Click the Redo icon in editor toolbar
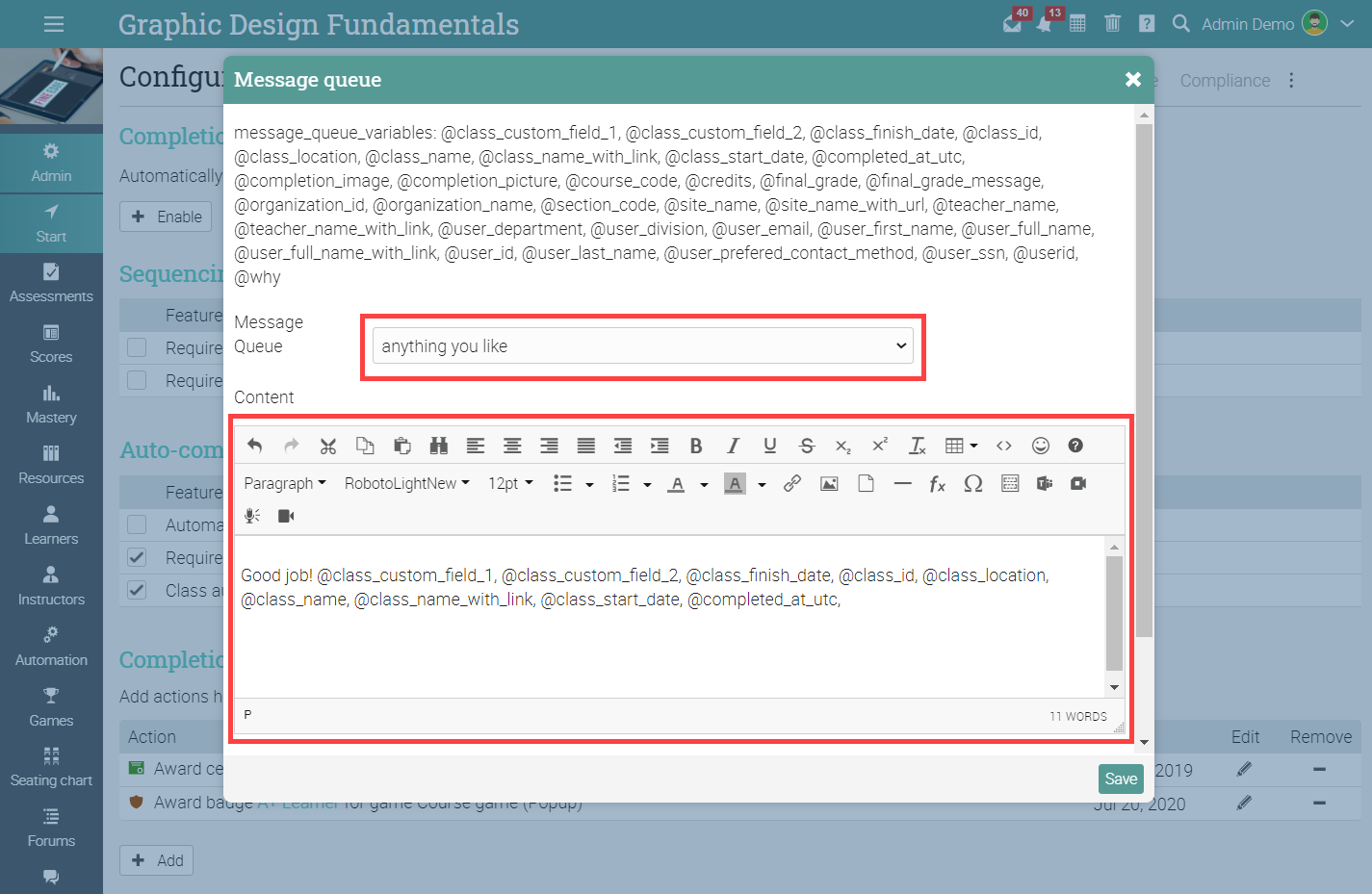Viewport: 1372px width, 894px height. (291, 446)
